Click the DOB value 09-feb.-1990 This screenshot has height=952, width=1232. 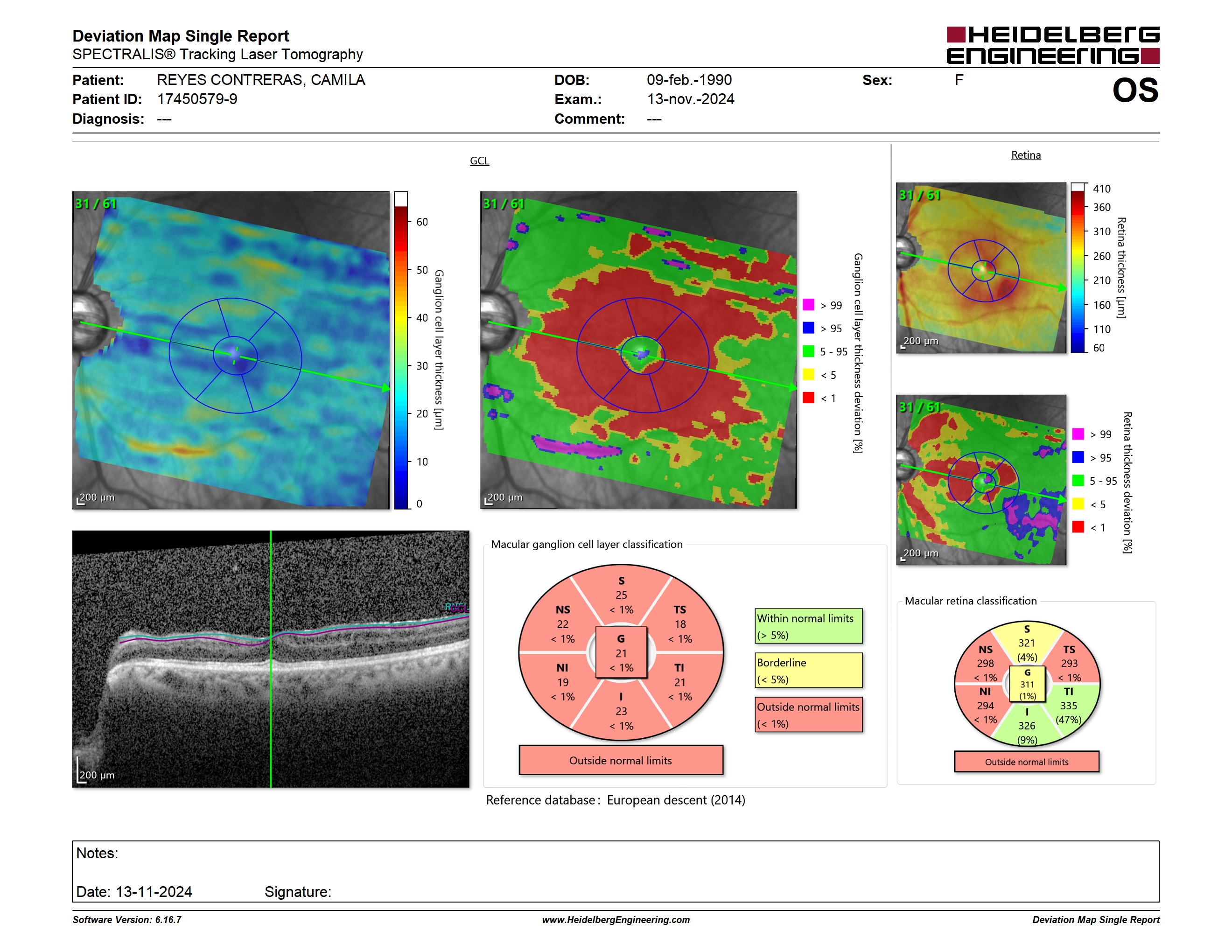pyautogui.click(x=689, y=80)
